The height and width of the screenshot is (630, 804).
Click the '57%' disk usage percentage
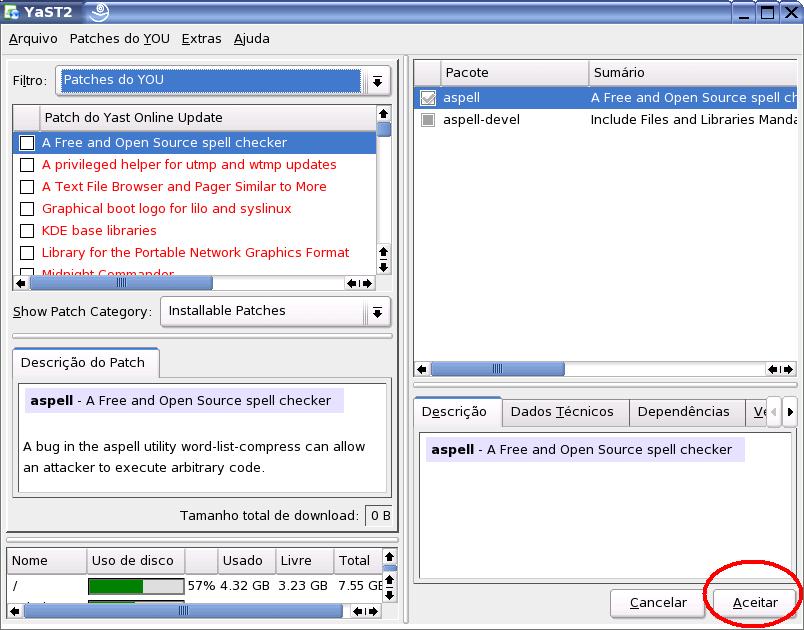click(x=201, y=586)
